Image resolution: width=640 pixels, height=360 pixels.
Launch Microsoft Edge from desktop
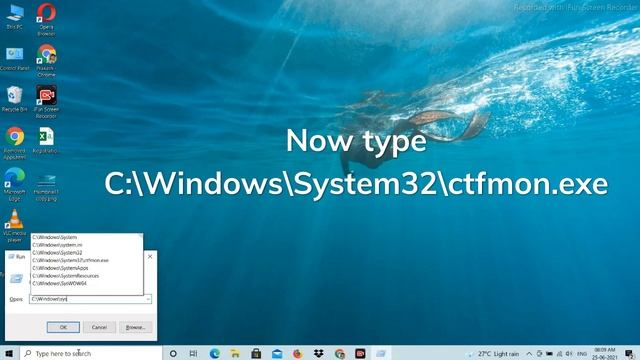coord(15,184)
